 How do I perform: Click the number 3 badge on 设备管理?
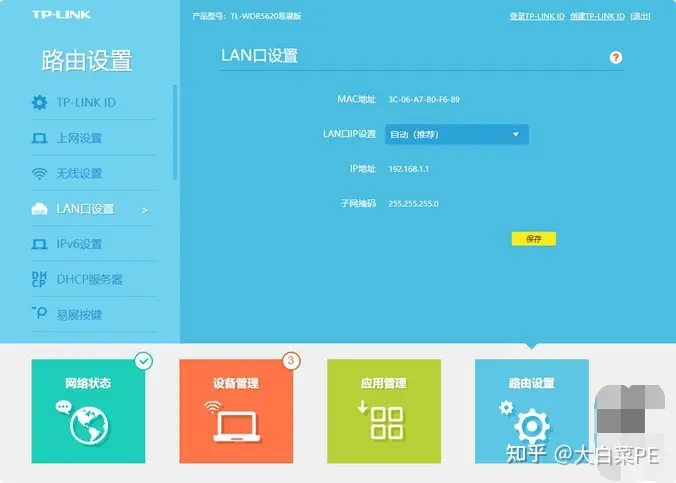(291, 361)
